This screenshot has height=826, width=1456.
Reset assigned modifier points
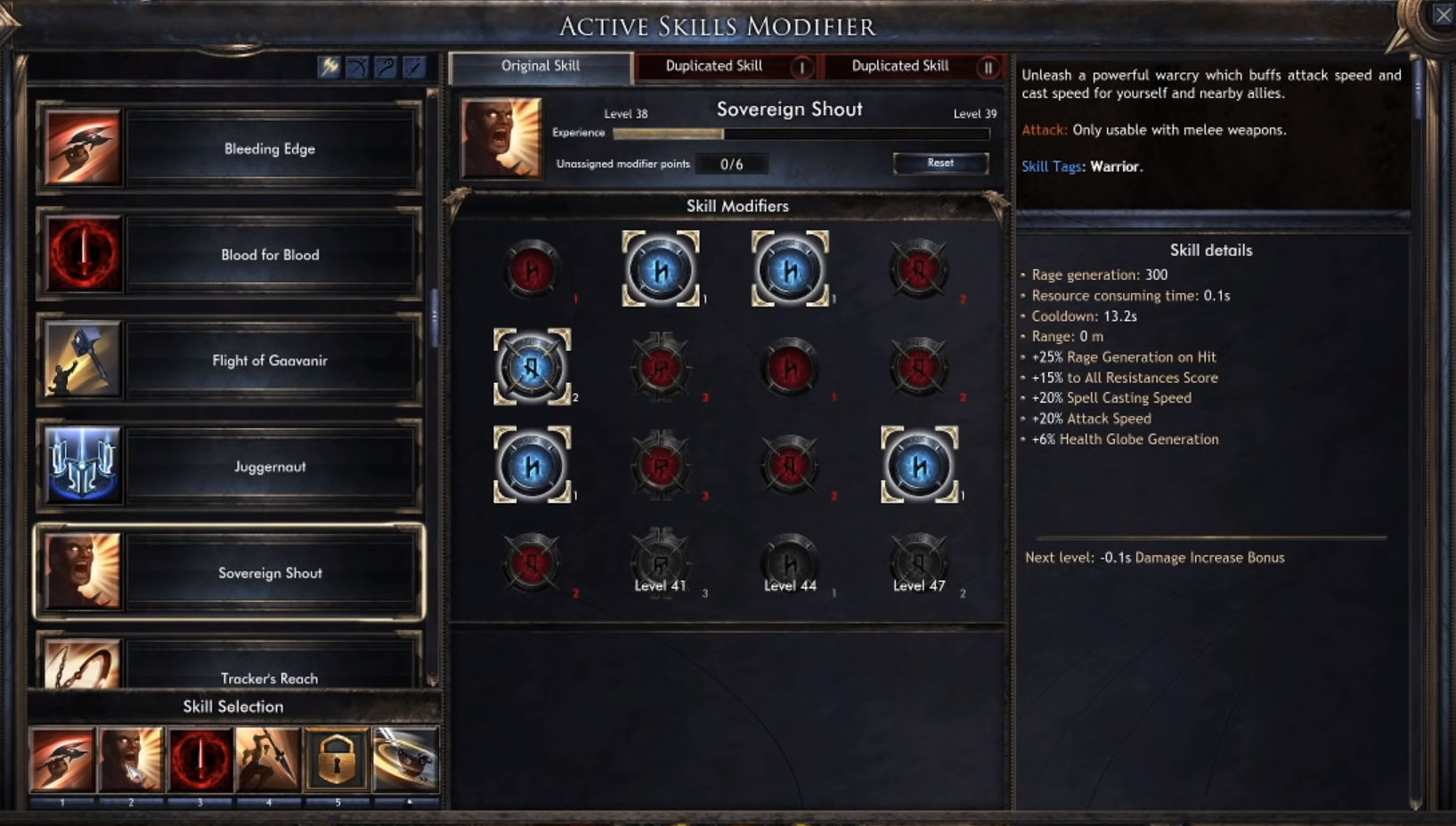tap(940, 163)
